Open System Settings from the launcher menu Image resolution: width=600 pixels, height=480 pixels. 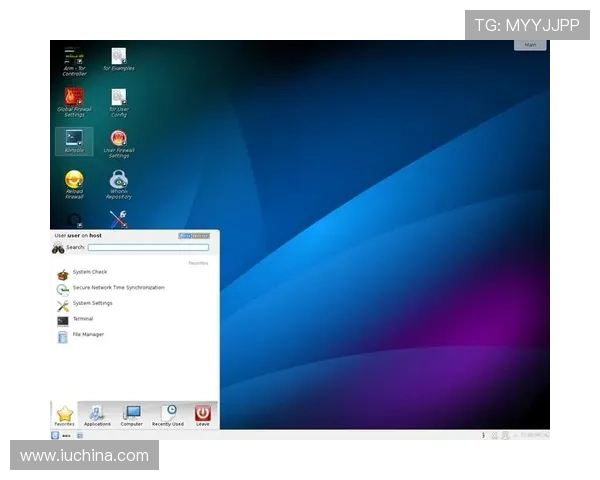[x=92, y=303]
